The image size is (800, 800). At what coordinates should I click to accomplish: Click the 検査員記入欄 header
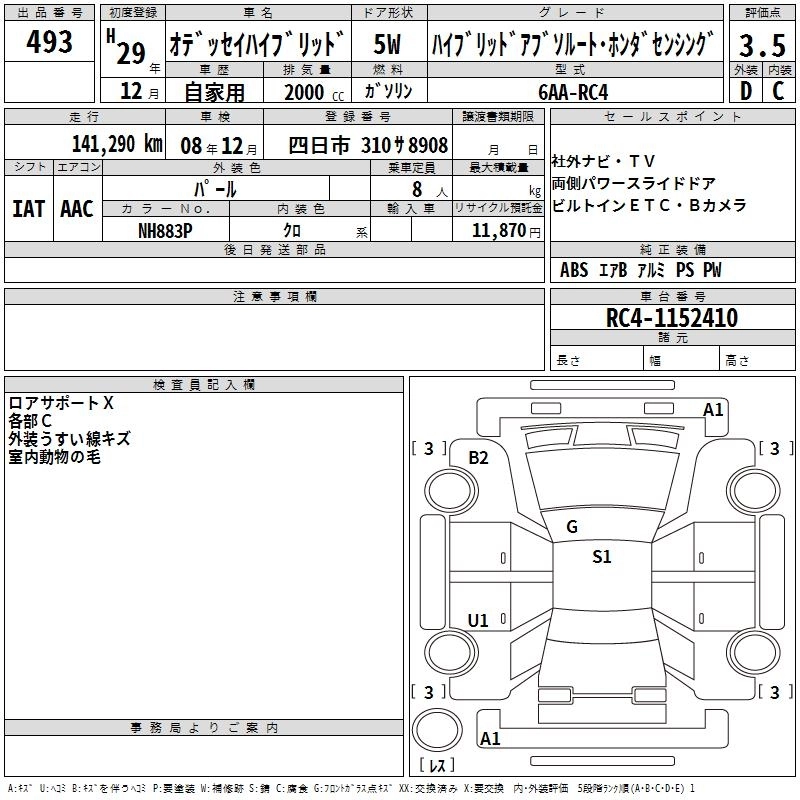click(204, 385)
